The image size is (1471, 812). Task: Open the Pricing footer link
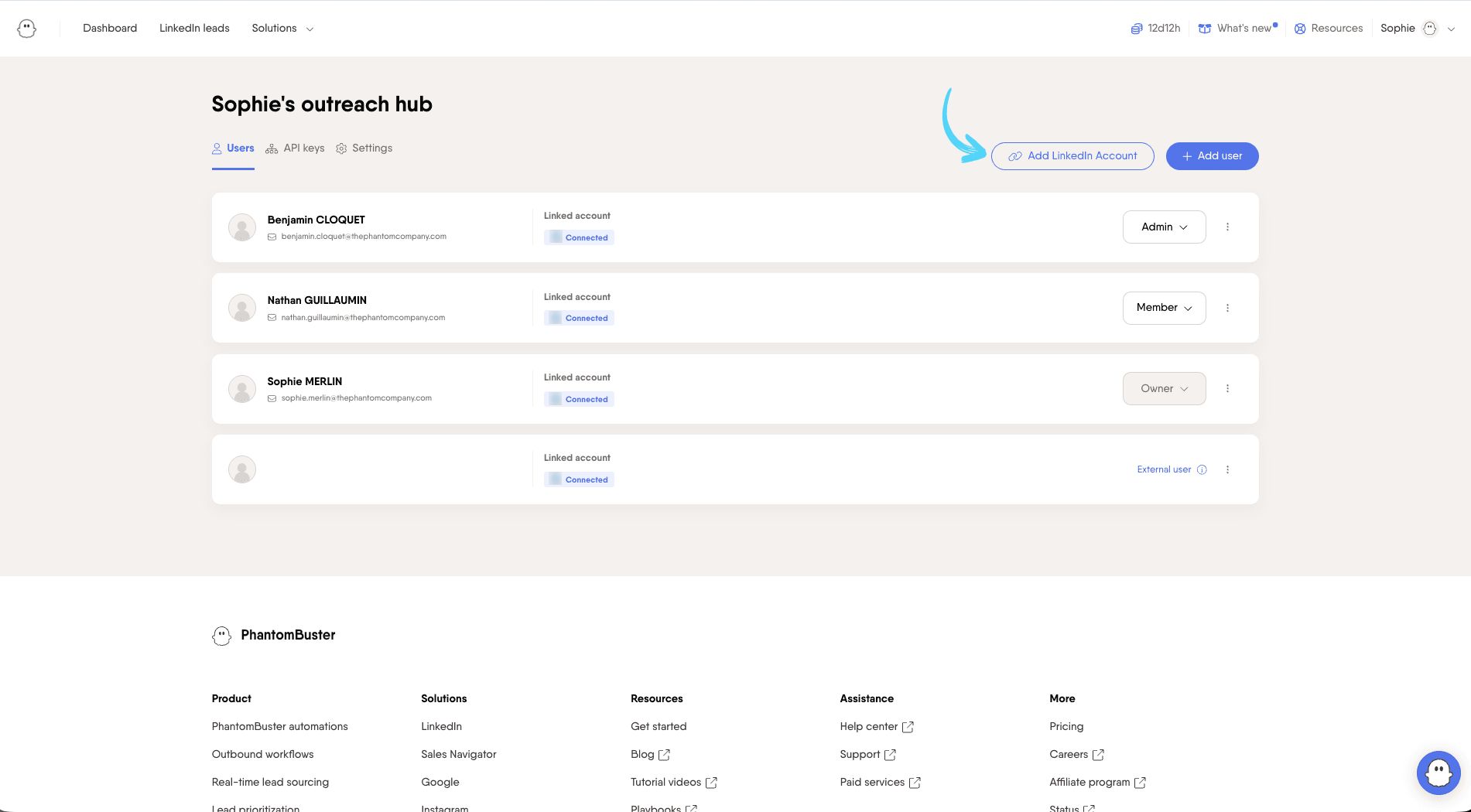[1066, 726]
